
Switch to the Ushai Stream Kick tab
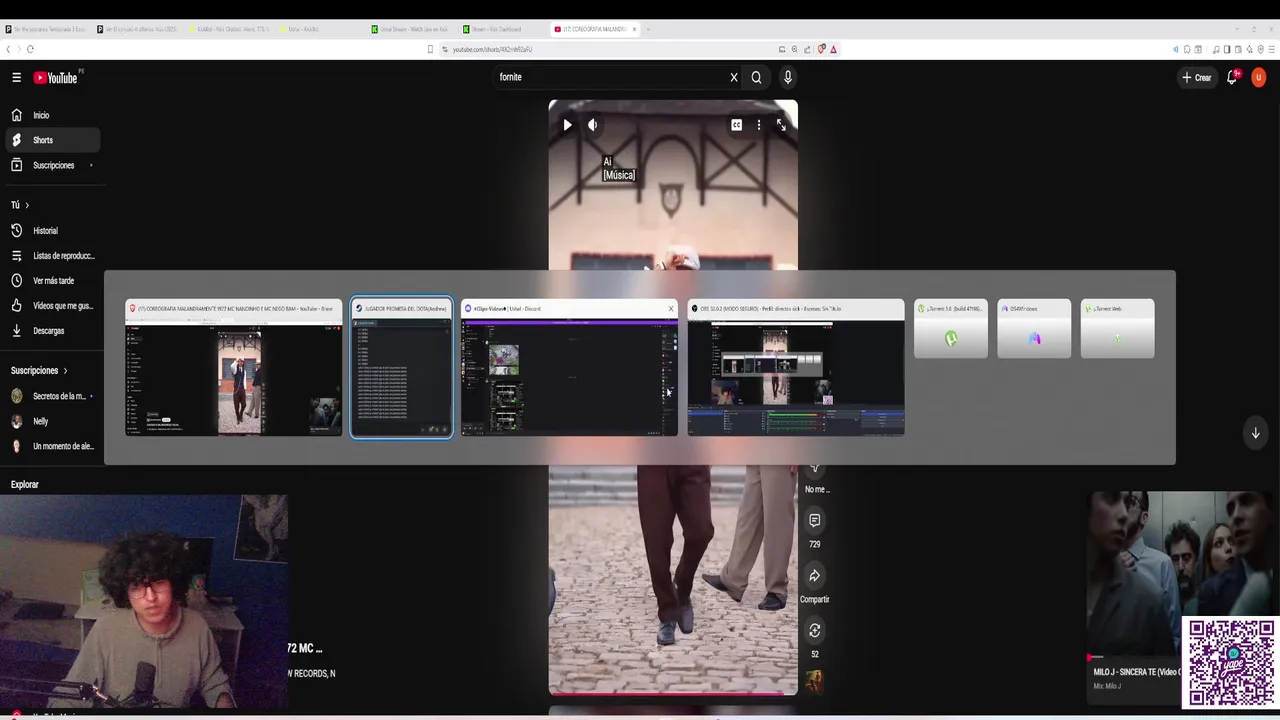[410, 29]
